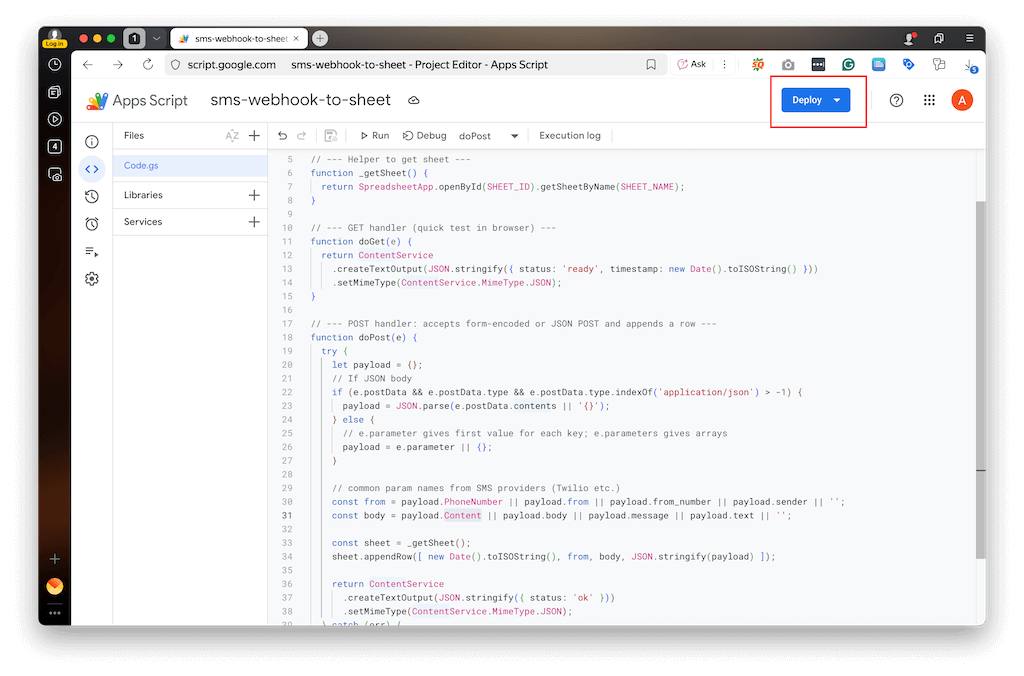The image size is (1024, 676).
Task: Sort files alphabetically with AZ icon
Action: [x=232, y=136]
